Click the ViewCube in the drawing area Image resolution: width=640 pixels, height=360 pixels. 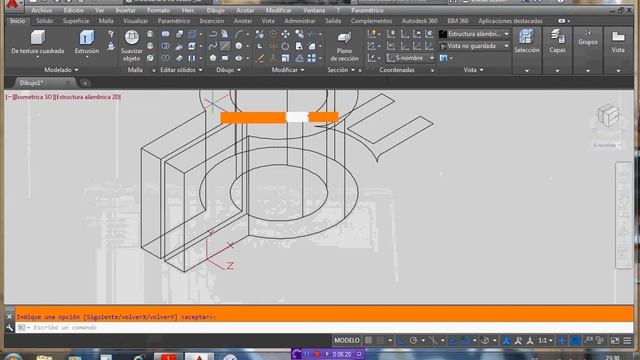coord(608,115)
